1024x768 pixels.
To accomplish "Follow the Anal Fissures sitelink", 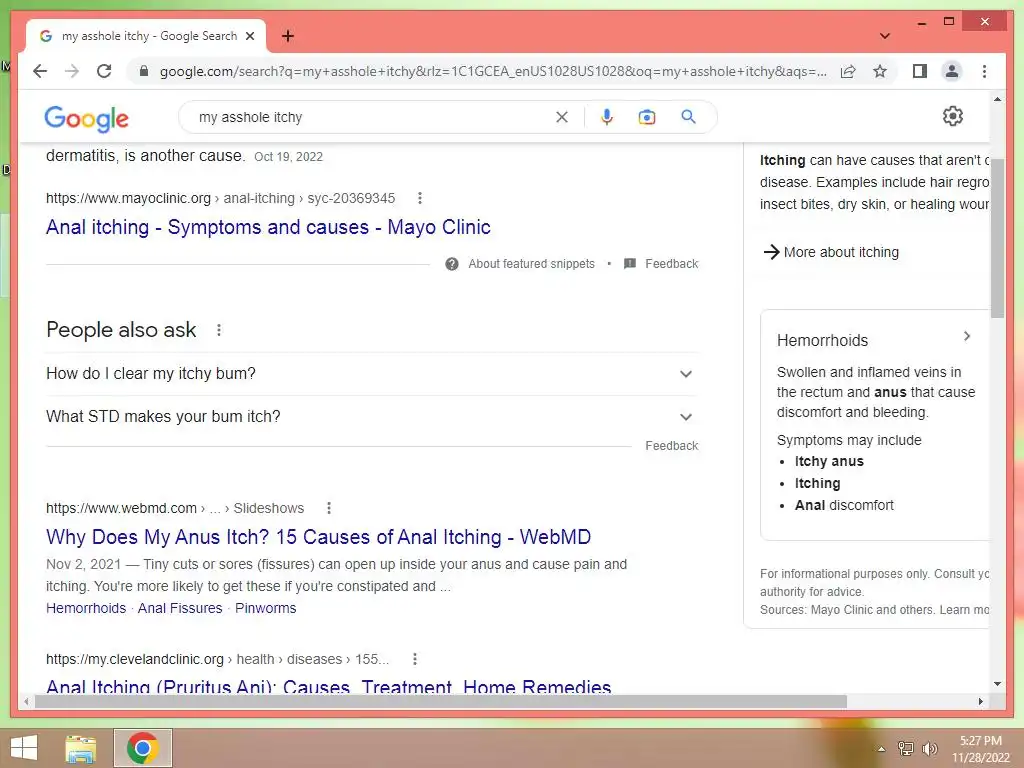I will click(x=180, y=608).
